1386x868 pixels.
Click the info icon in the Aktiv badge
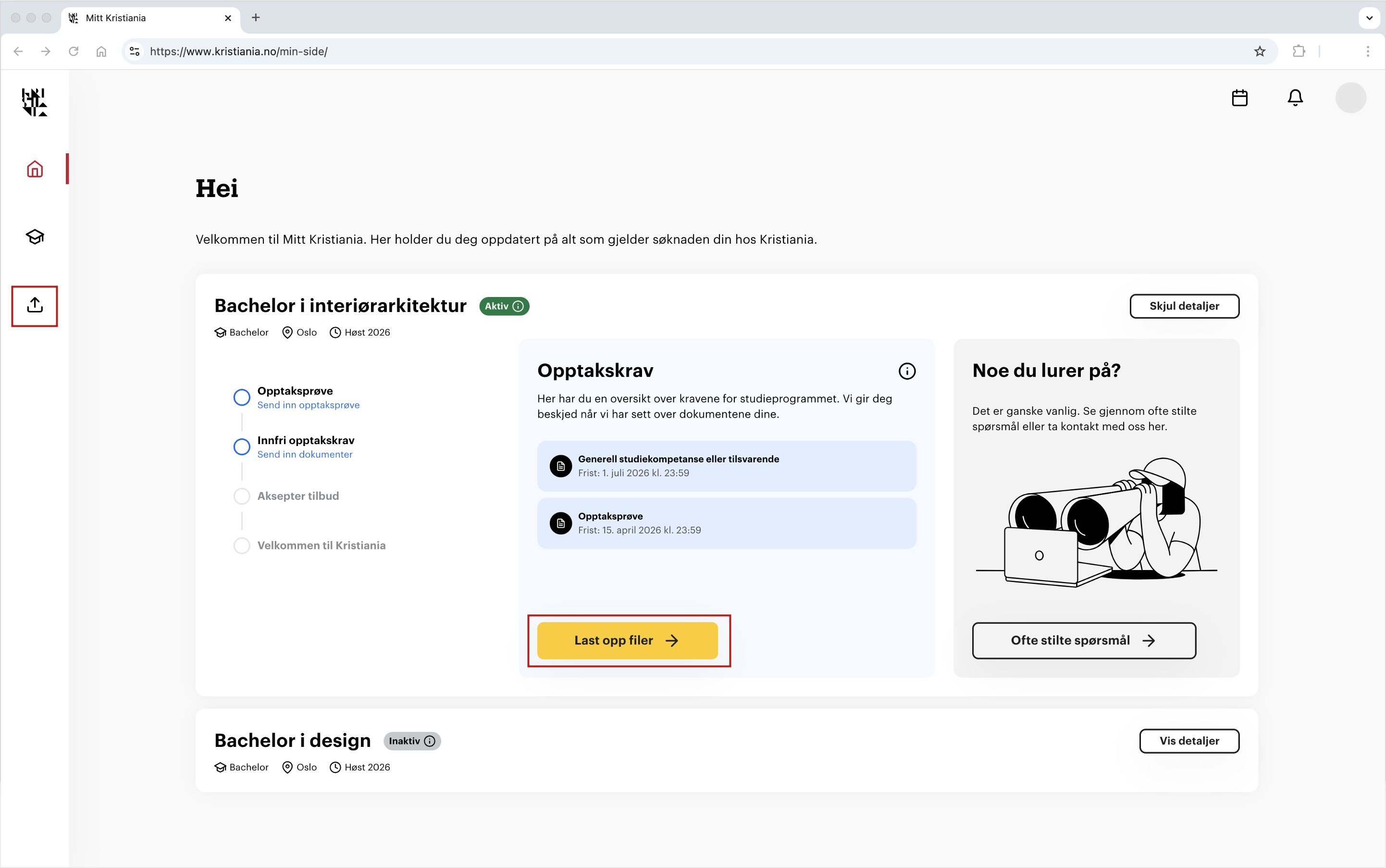(518, 306)
